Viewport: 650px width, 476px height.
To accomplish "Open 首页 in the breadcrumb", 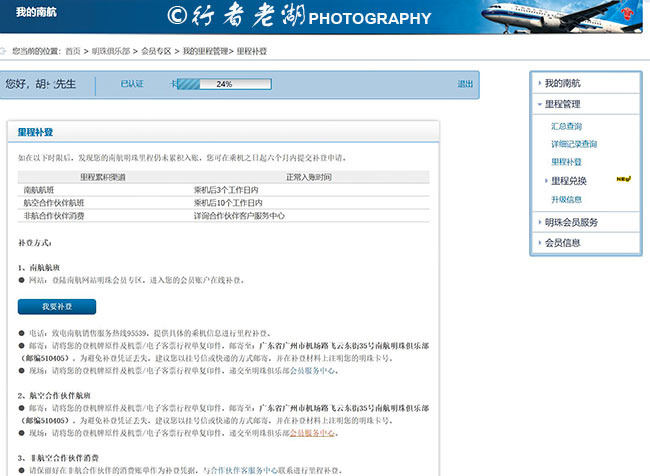I will point(73,51).
